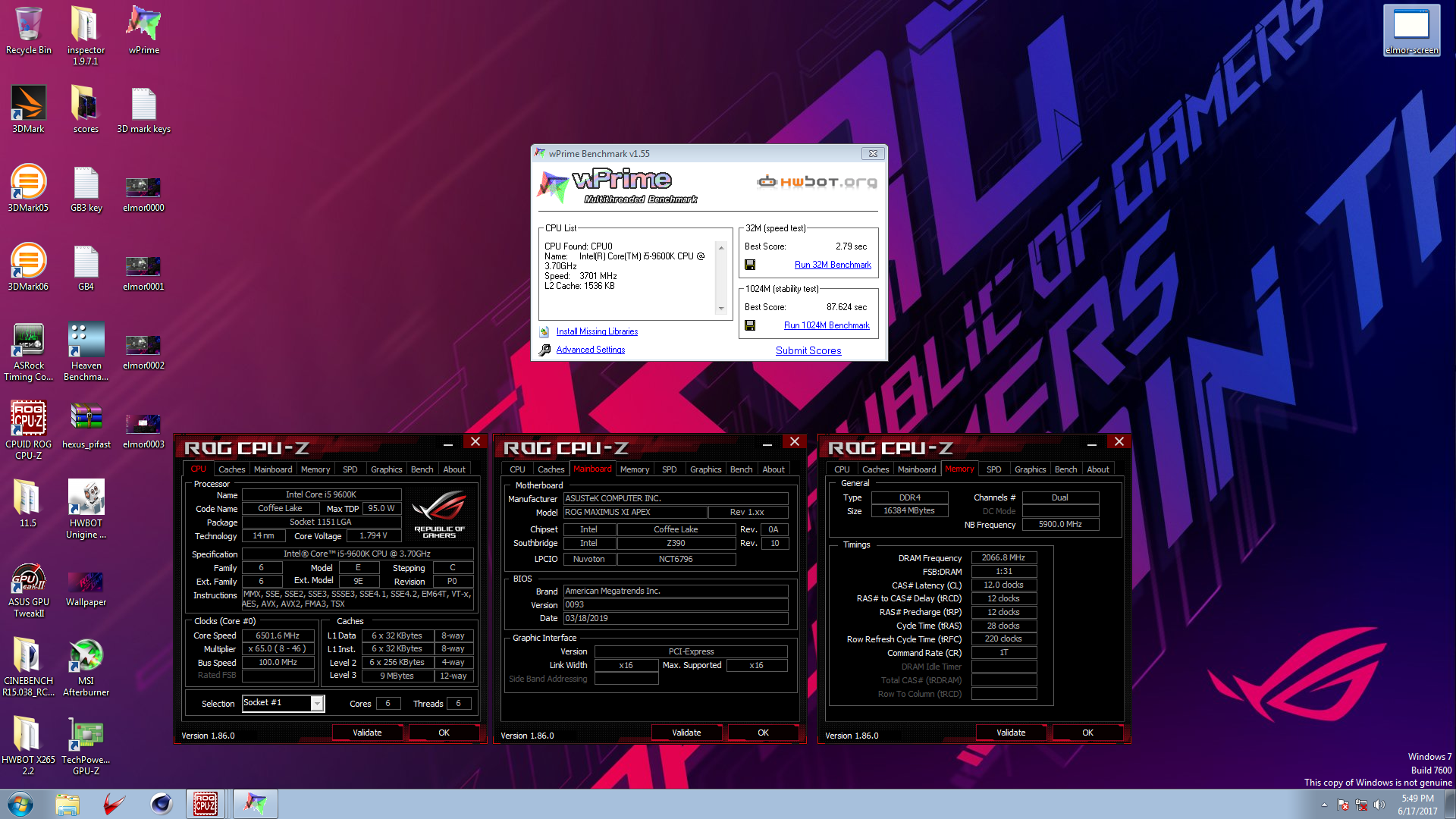The height and width of the screenshot is (819, 1456).
Task: Select Memory tab in right CPU-Z window
Action: pyautogui.click(x=959, y=469)
